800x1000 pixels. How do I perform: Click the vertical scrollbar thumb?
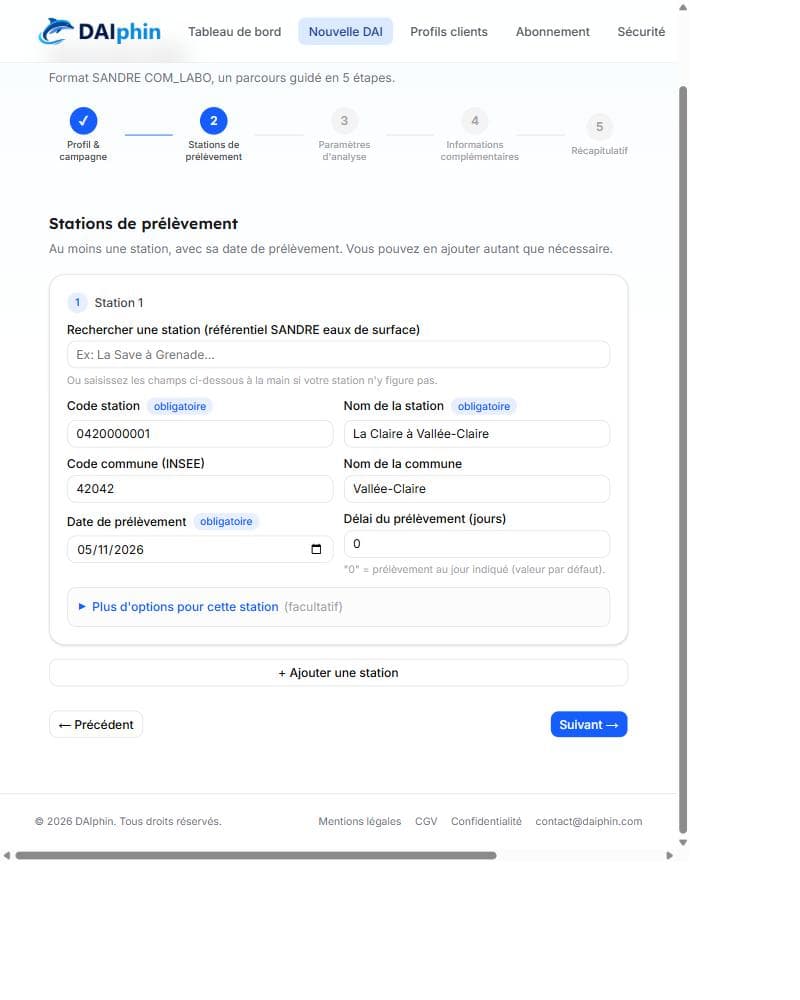coord(683,459)
